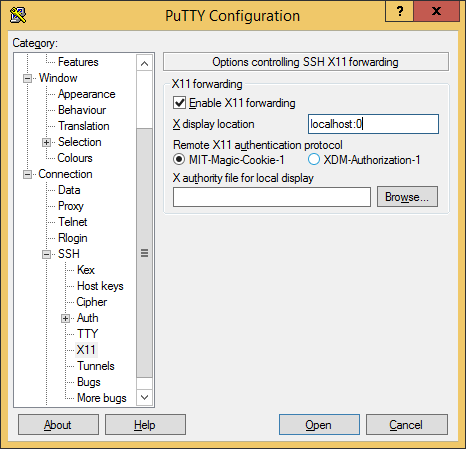Select the Connection category
This screenshot has height=449, width=466.
click(x=65, y=174)
